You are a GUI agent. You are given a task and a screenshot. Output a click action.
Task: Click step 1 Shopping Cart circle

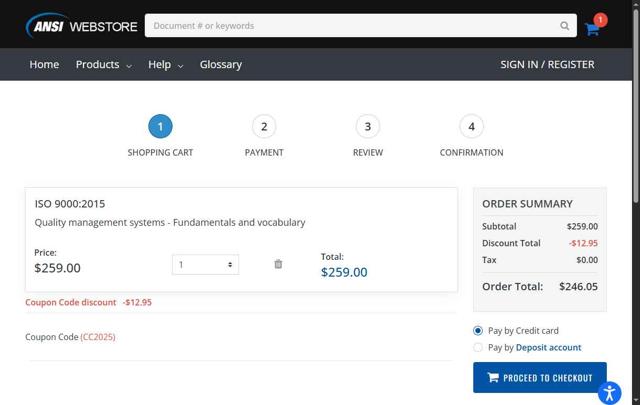click(160, 127)
